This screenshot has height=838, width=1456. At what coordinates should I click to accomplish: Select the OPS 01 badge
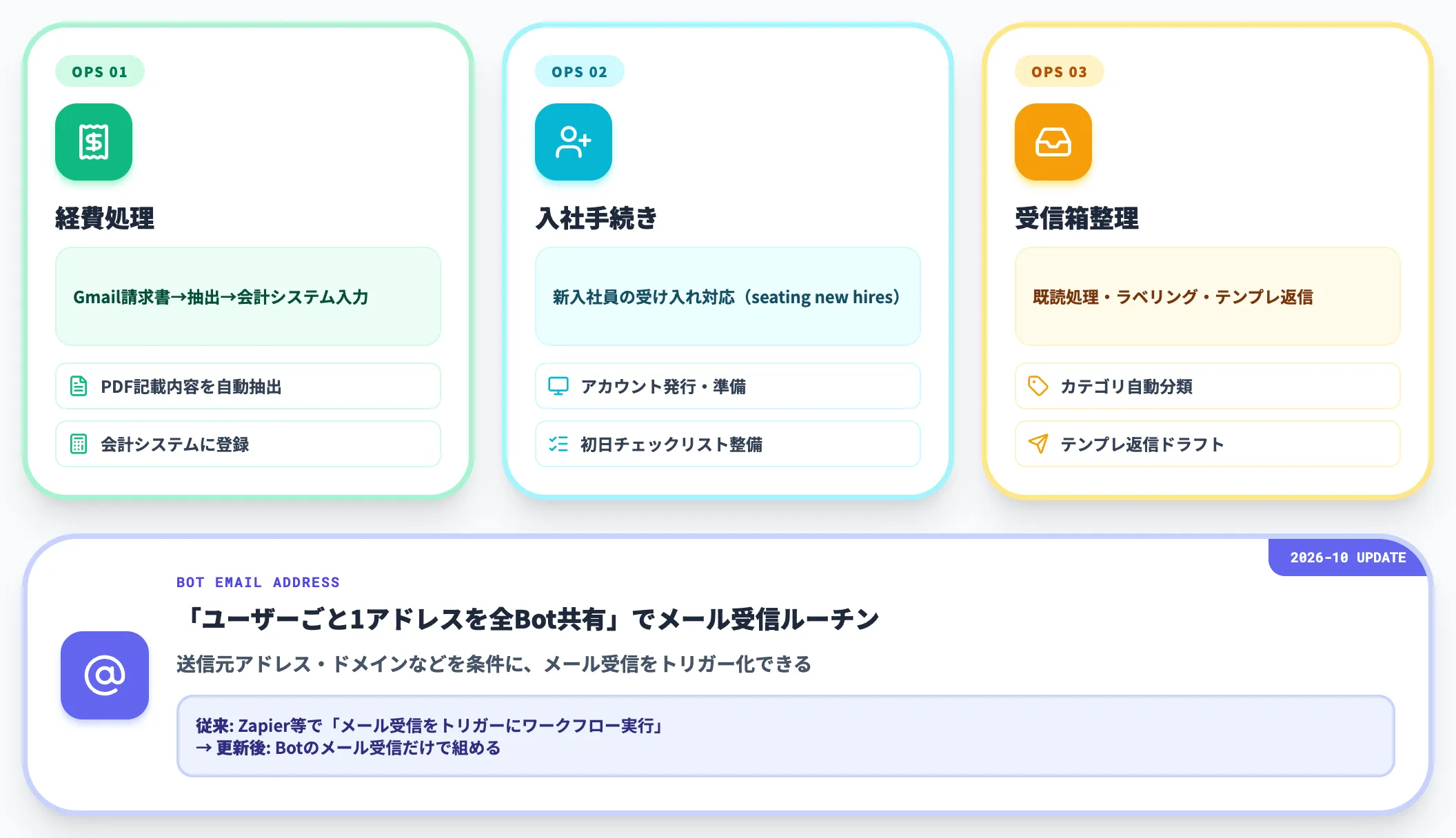[x=100, y=72]
